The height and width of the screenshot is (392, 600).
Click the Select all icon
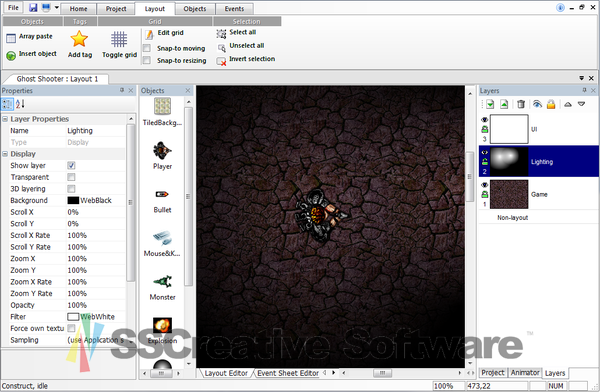click(221, 34)
